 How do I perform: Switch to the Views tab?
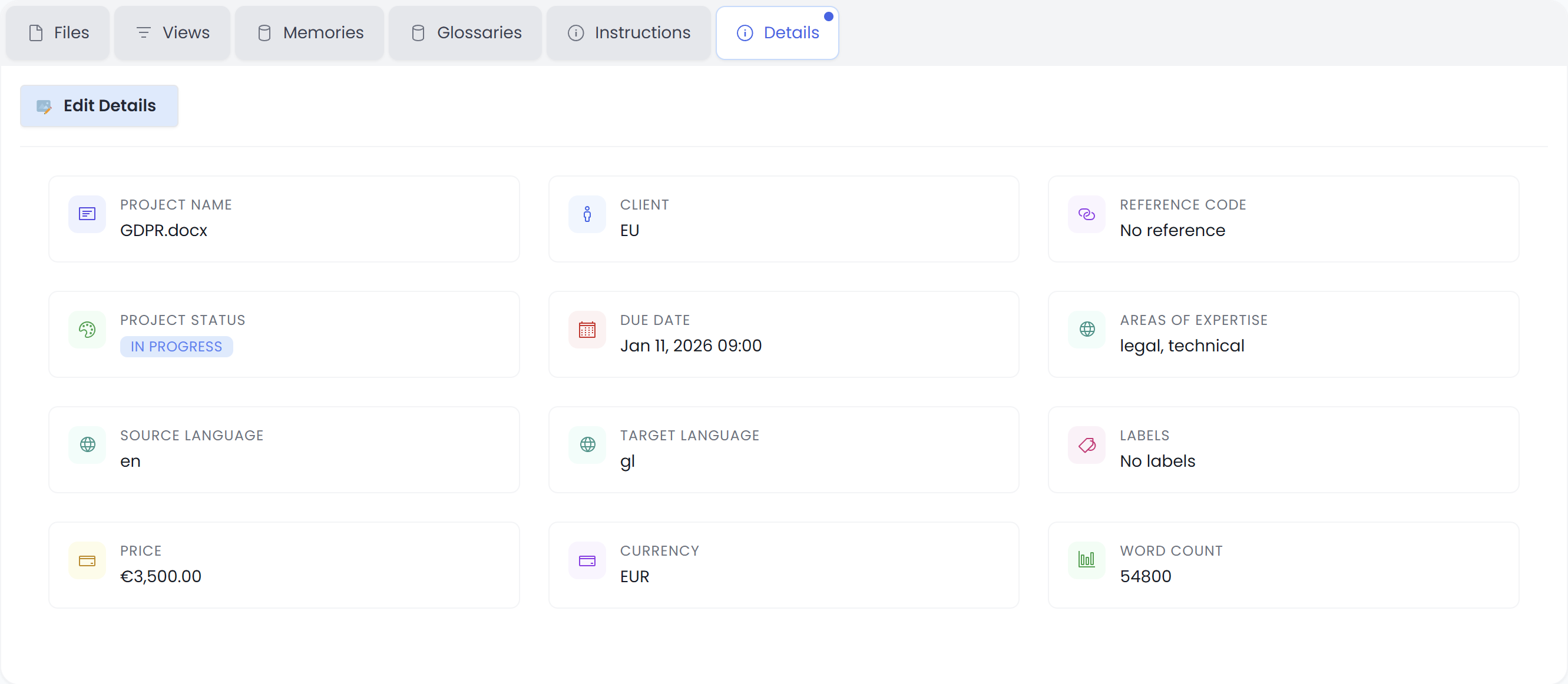(x=171, y=33)
